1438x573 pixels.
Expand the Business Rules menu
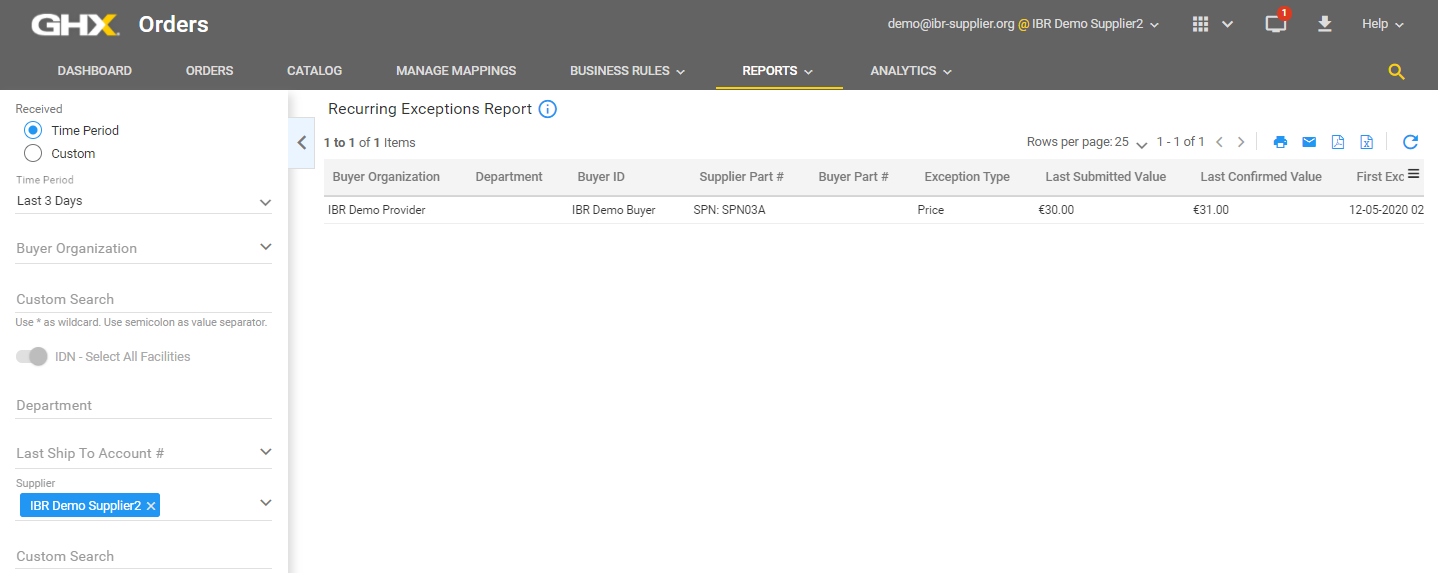[627, 71]
